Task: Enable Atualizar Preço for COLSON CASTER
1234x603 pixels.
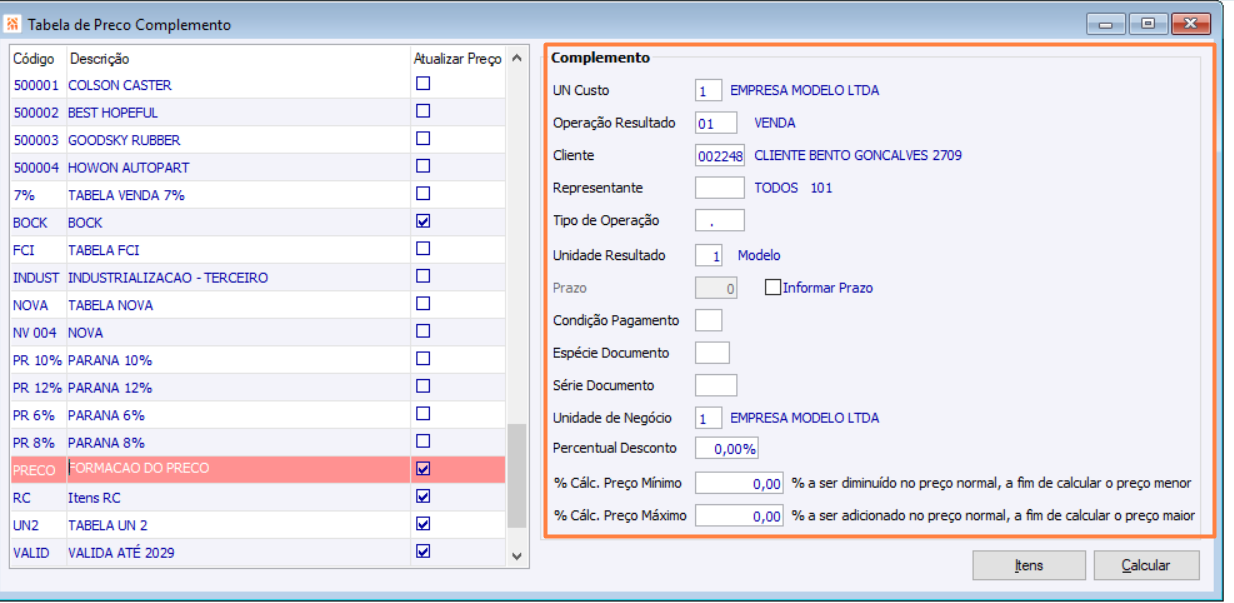Action: (x=423, y=84)
